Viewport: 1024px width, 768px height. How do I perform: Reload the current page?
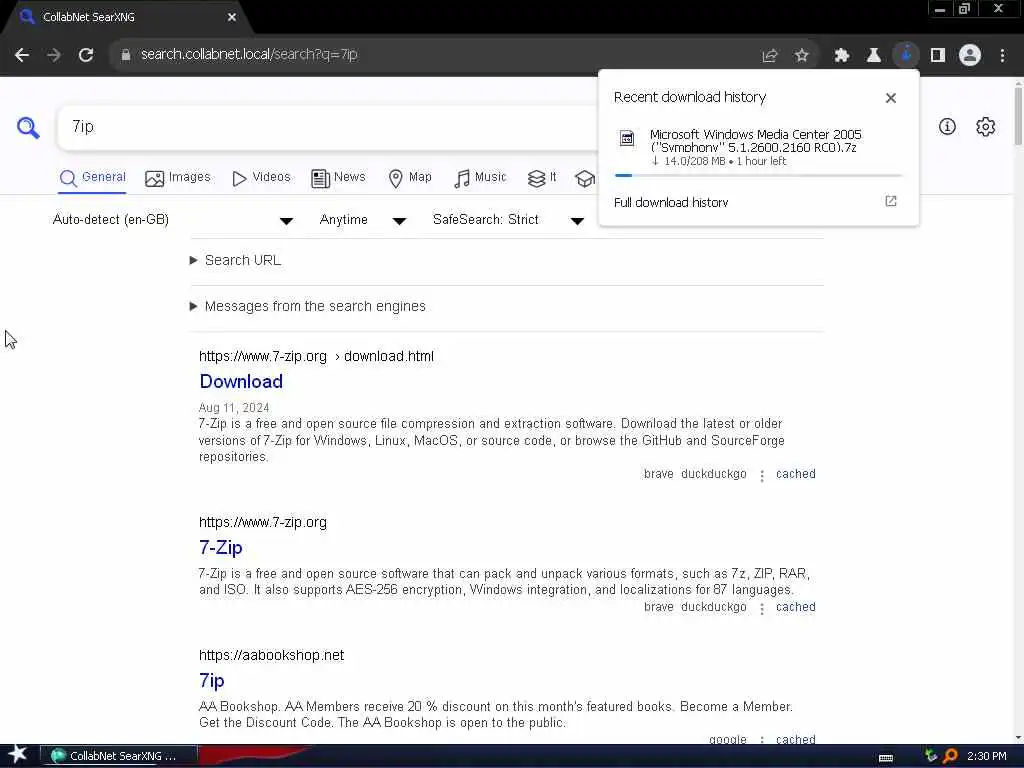point(86,55)
